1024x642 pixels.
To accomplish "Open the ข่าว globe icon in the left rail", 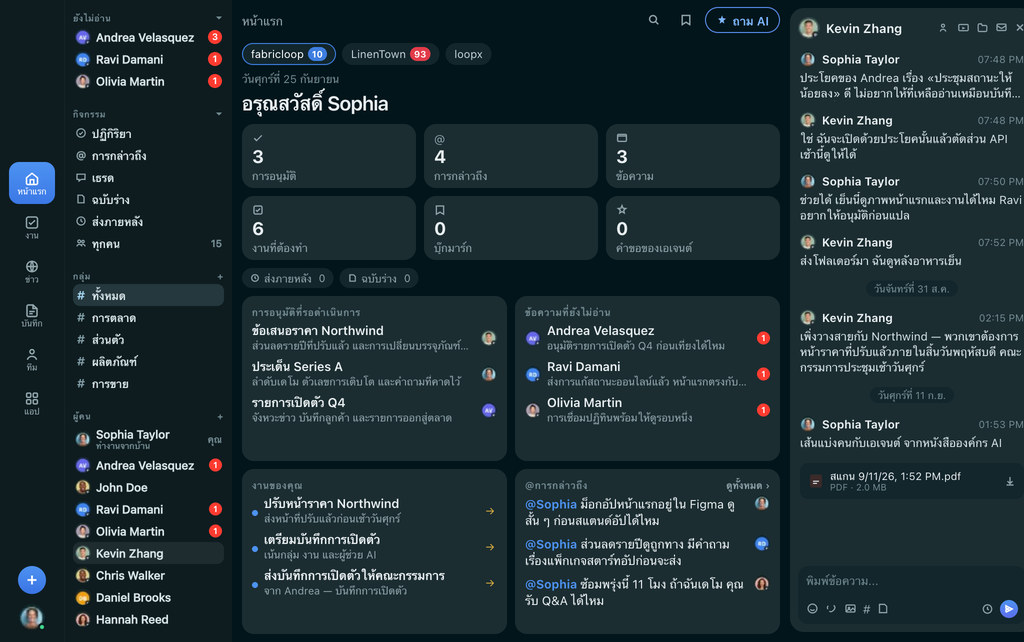I will pyautogui.click(x=31, y=271).
